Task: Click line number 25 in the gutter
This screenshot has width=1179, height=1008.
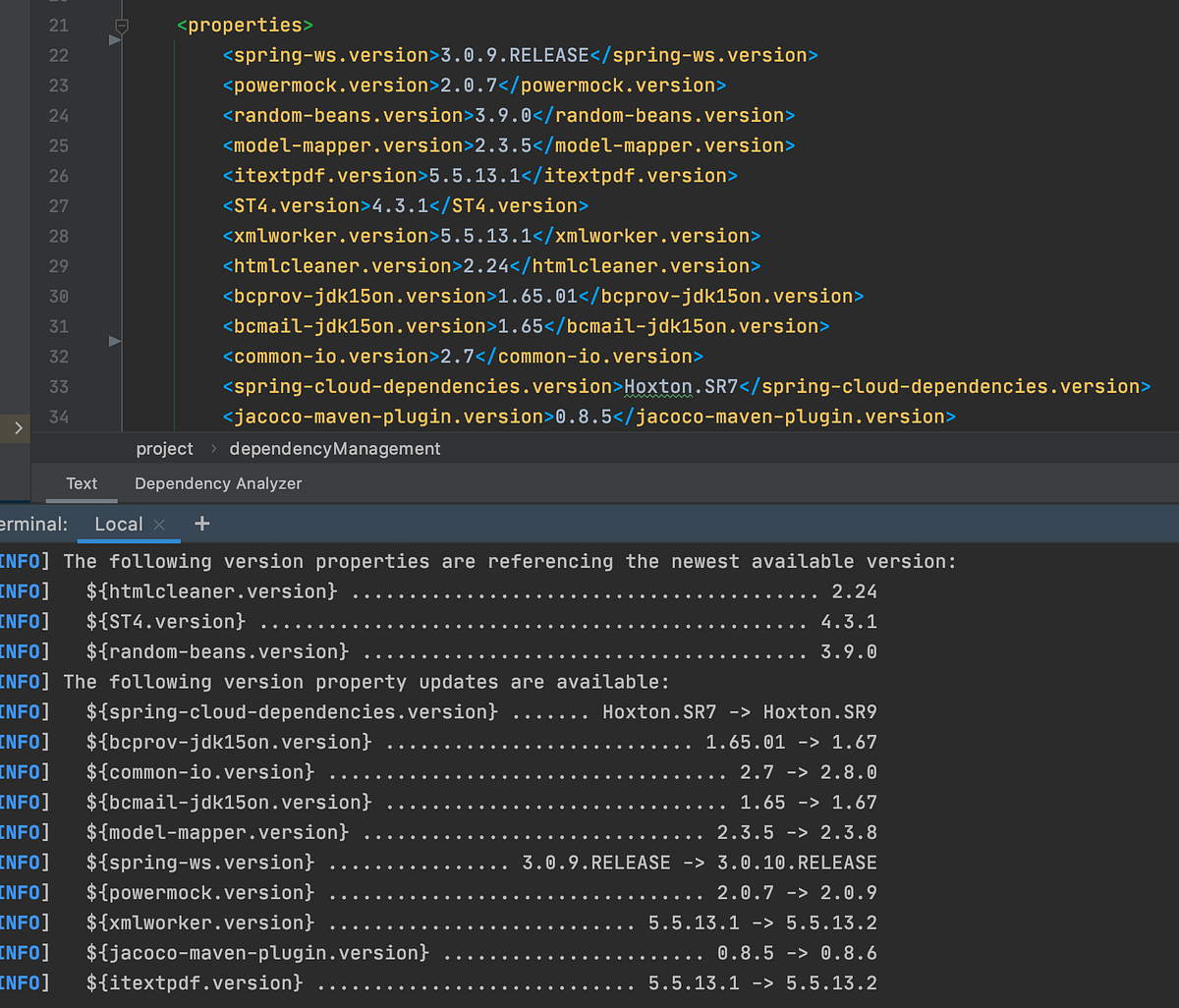Action: pyautogui.click(x=58, y=145)
